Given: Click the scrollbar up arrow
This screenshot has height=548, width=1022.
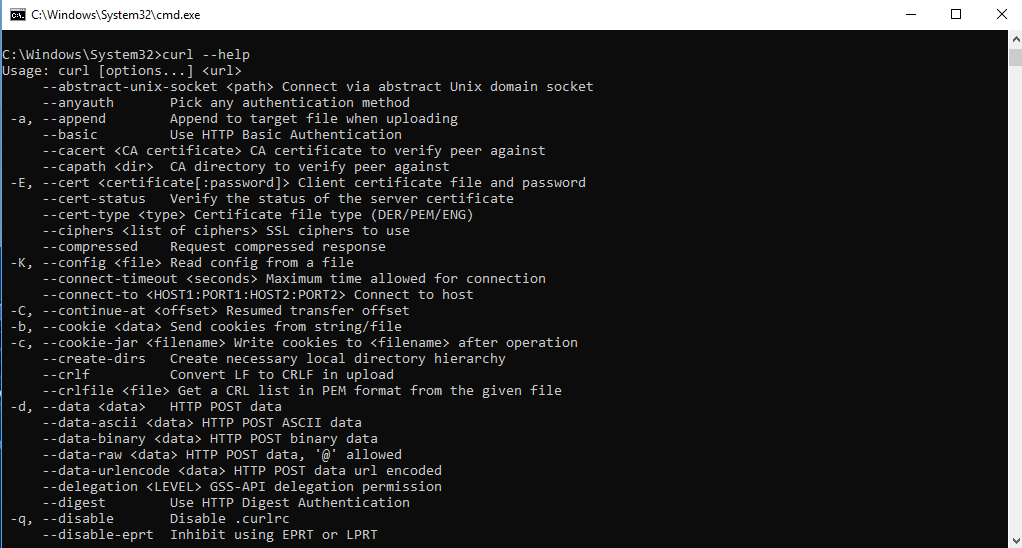Looking at the screenshot, I should [x=1014, y=38].
